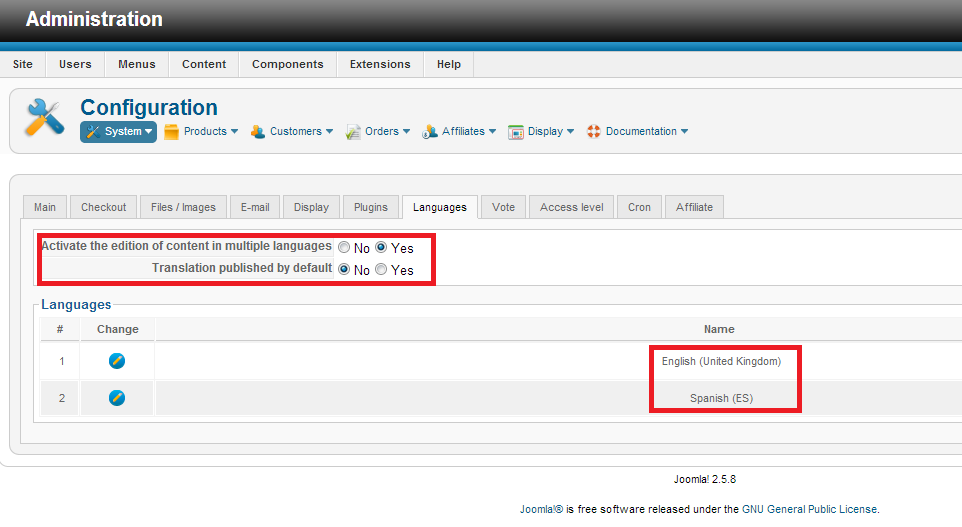Click the Documentation lifebuoy icon
This screenshot has width=962, height=527.
[x=593, y=131]
